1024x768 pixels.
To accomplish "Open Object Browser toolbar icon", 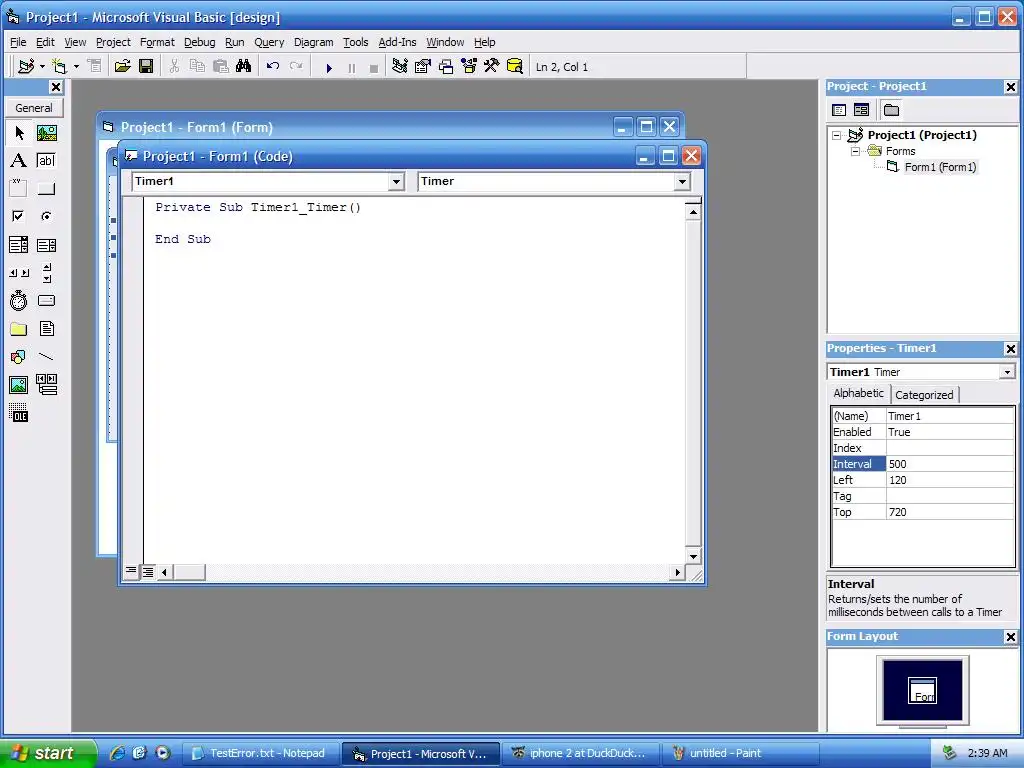I will (x=469, y=67).
